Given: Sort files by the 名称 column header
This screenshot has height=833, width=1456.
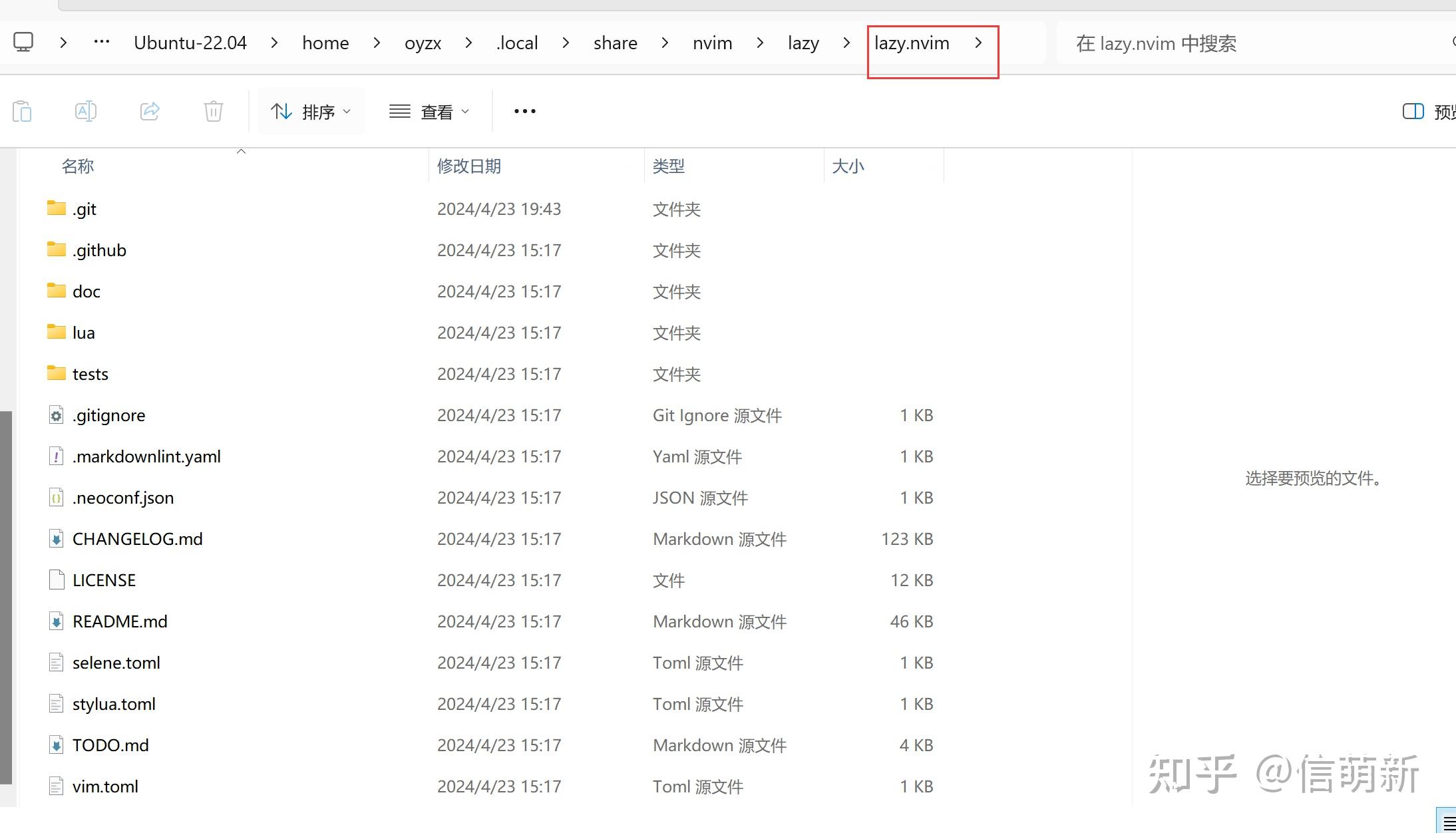Looking at the screenshot, I should click(x=78, y=166).
